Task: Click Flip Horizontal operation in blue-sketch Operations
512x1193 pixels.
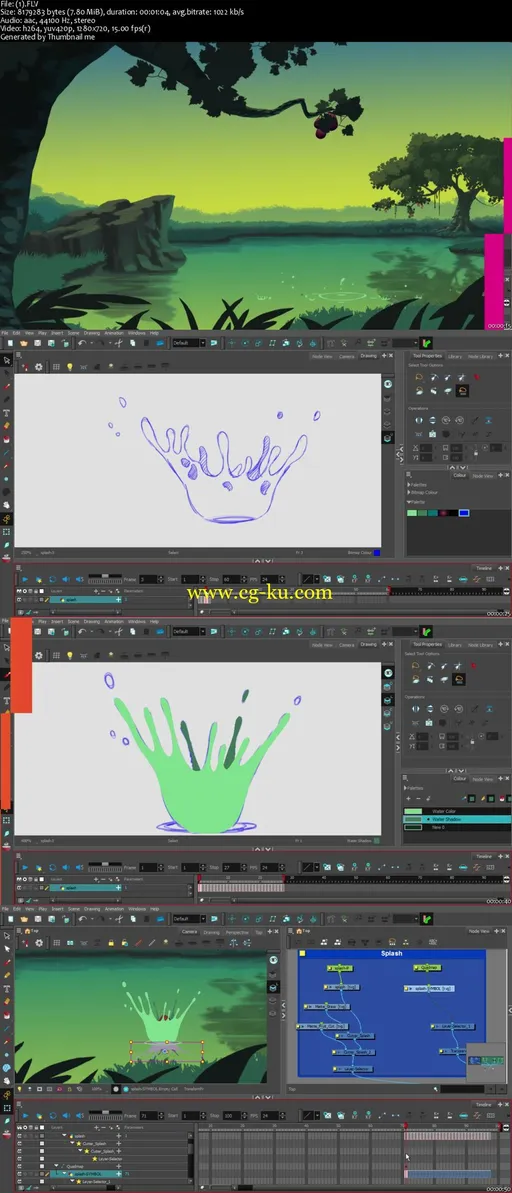Action: click(417, 419)
